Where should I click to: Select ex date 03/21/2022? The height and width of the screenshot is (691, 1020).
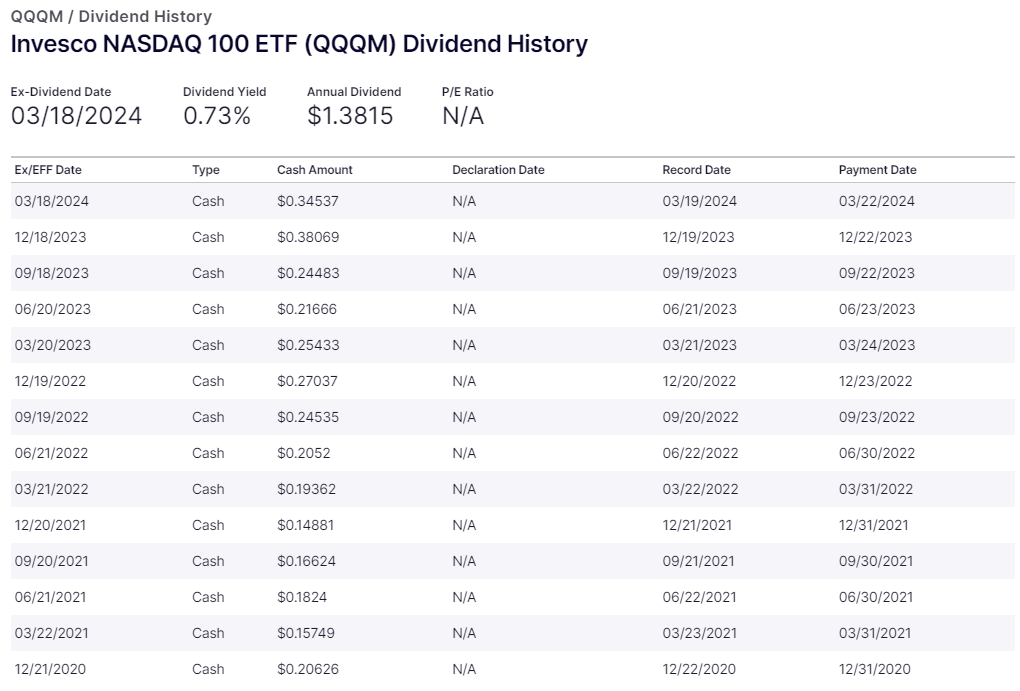coord(51,489)
